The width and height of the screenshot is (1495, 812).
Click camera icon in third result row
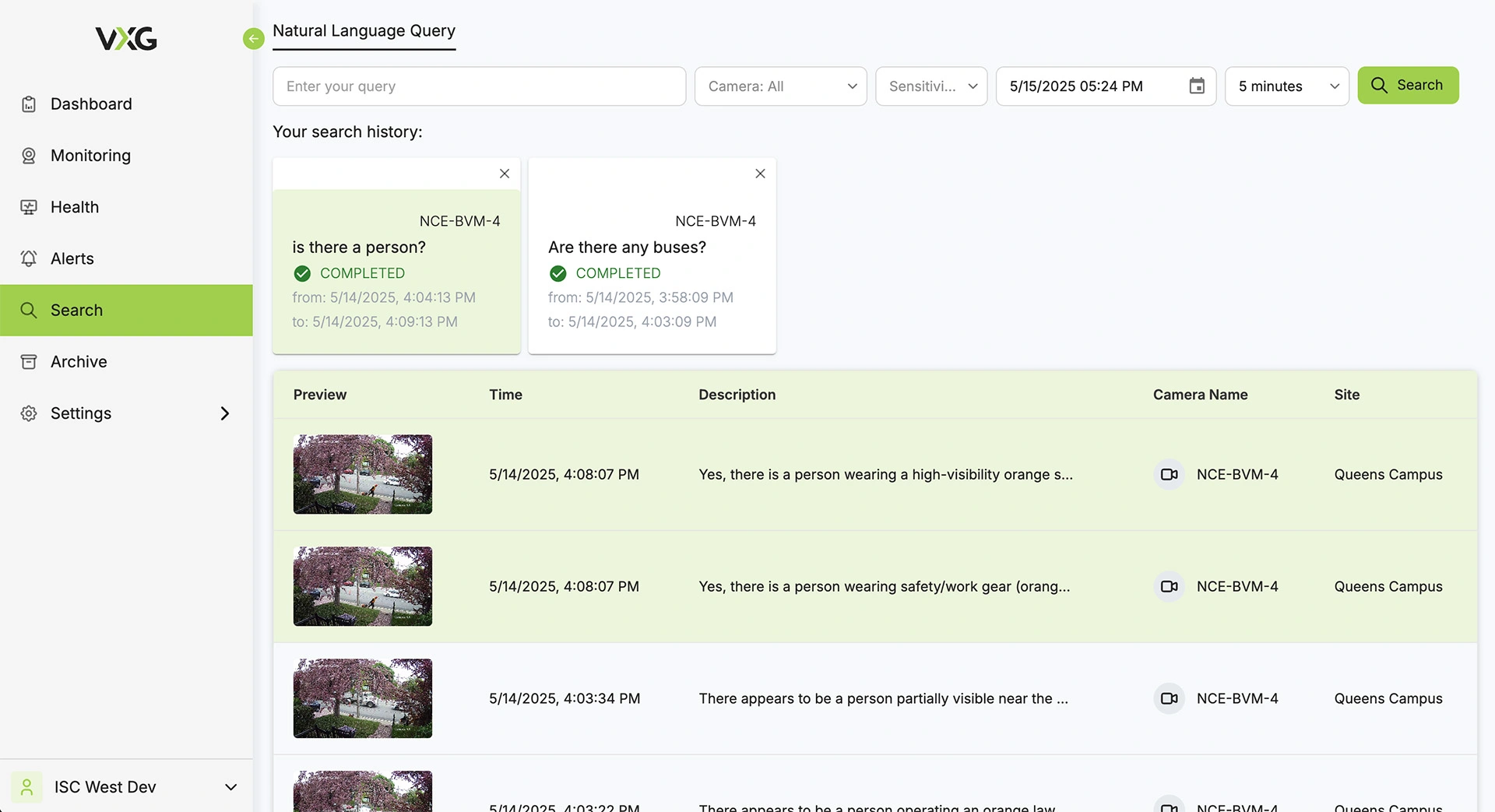1169,698
